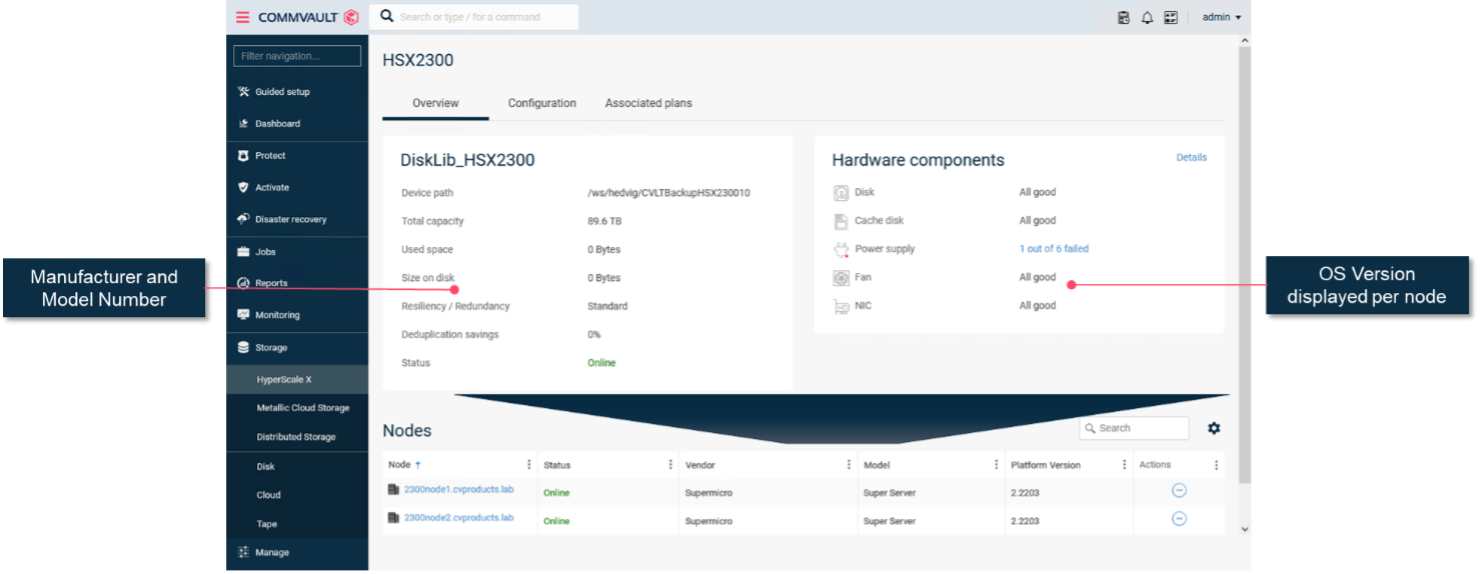Click the Cache disk component icon

(841, 221)
